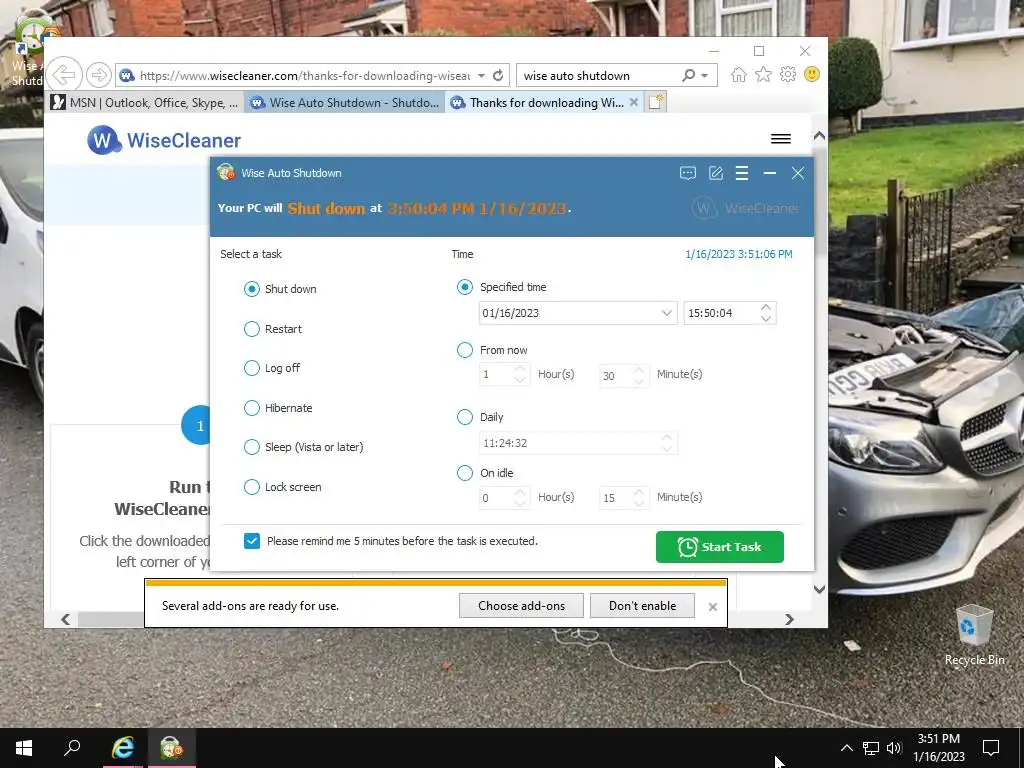The height and width of the screenshot is (768, 1024).
Task: Click the On idle minutes spinner
Action: [x=639, y=498]
